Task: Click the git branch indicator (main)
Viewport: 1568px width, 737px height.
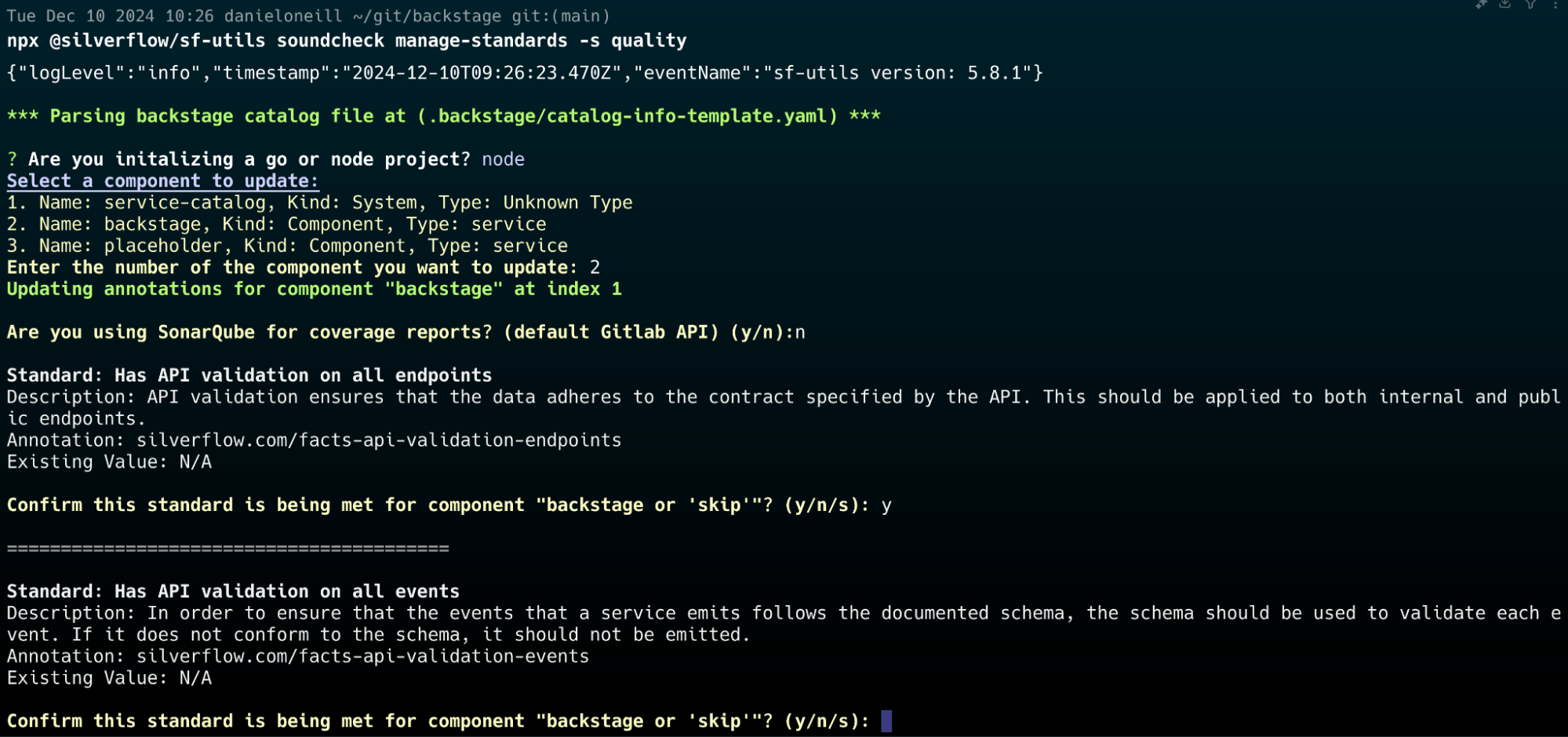Action: coord(562,16)
